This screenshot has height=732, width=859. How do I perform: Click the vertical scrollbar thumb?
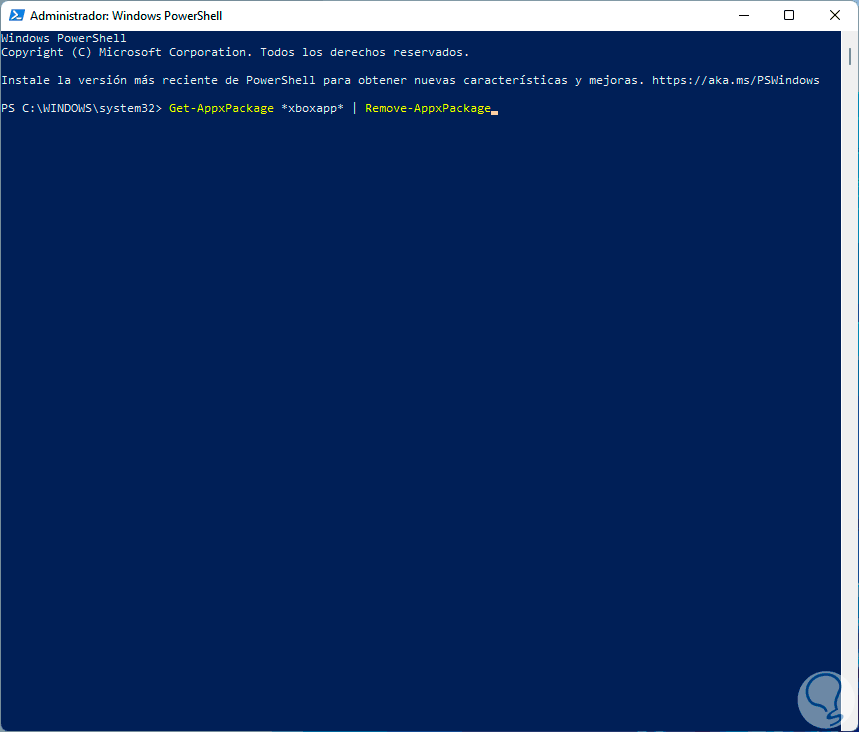[850, 56]
